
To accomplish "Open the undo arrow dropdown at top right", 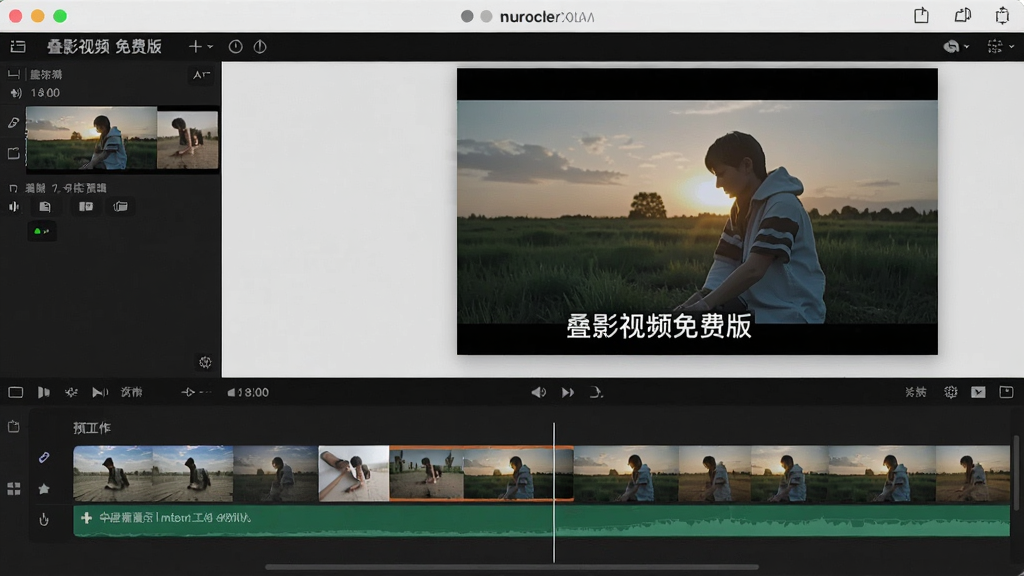I will pos(956,46).
